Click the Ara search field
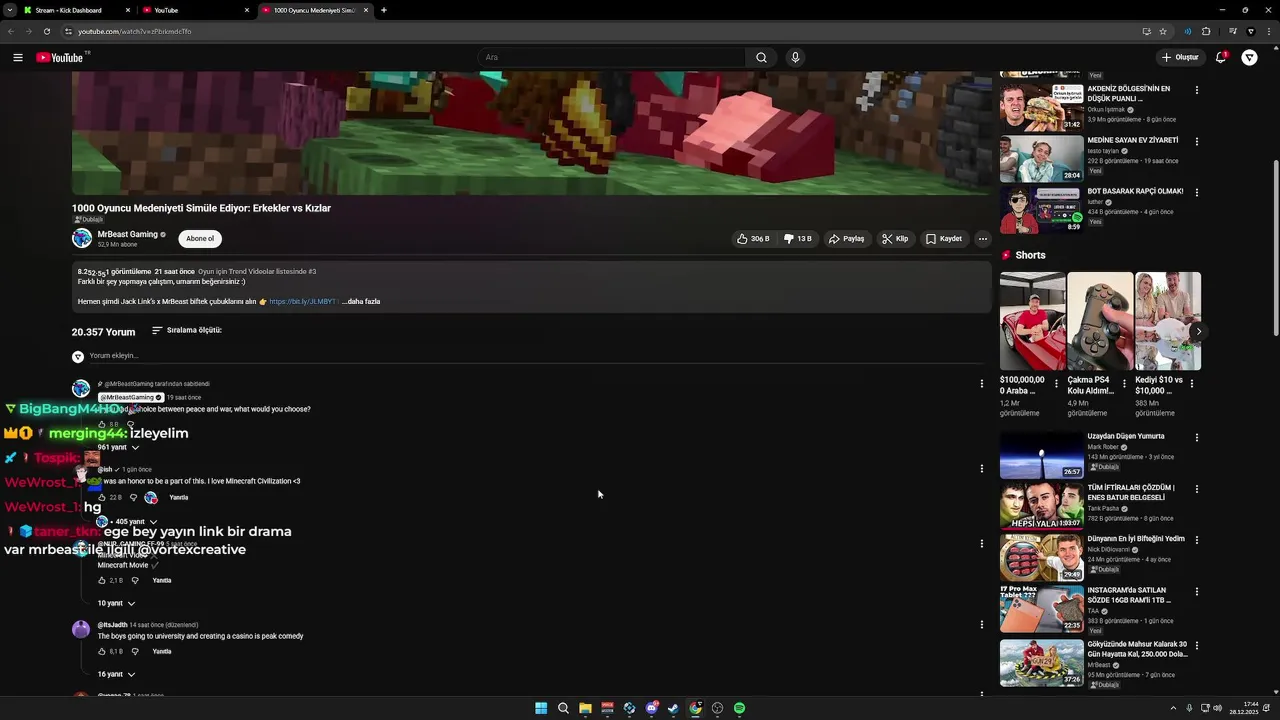This screenshot has height=720, width=1280. pos(612,57)
